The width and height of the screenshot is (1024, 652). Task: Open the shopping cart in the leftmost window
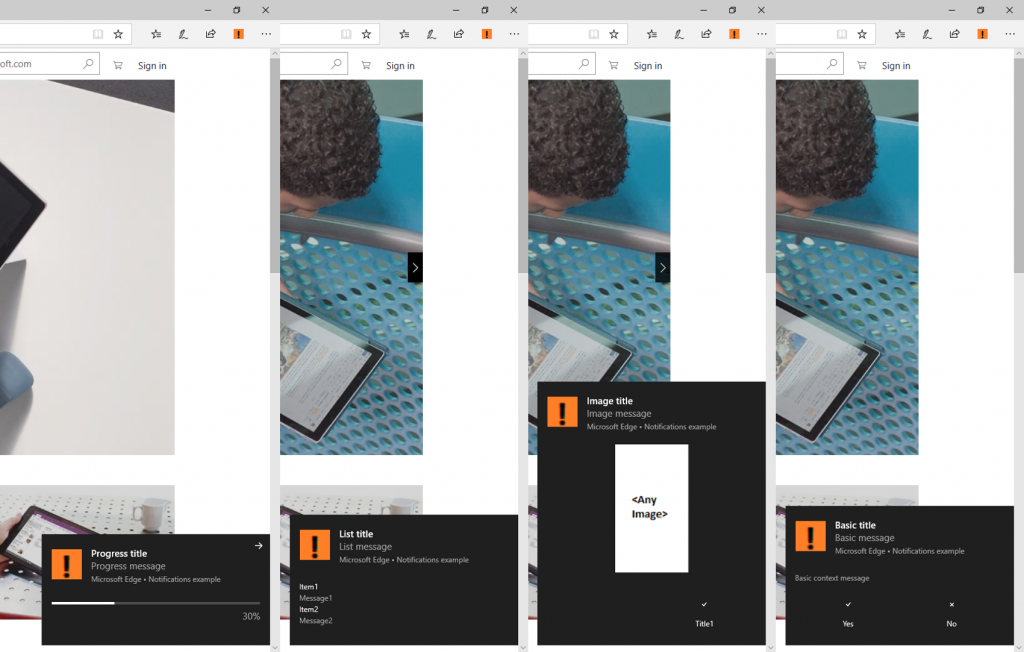tap(118, 65)
